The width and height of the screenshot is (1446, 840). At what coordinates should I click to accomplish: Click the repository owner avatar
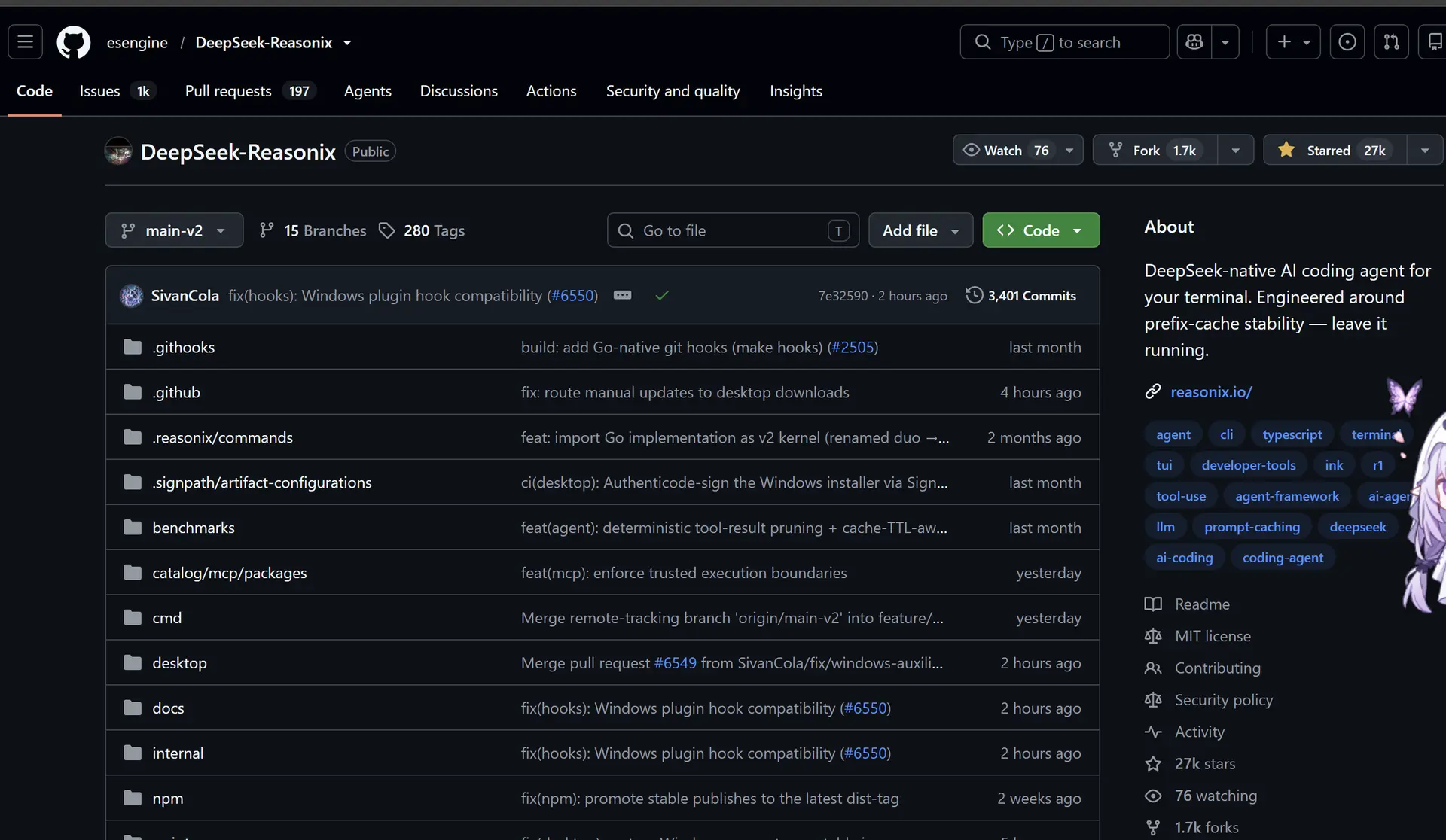tap(118, 151)
